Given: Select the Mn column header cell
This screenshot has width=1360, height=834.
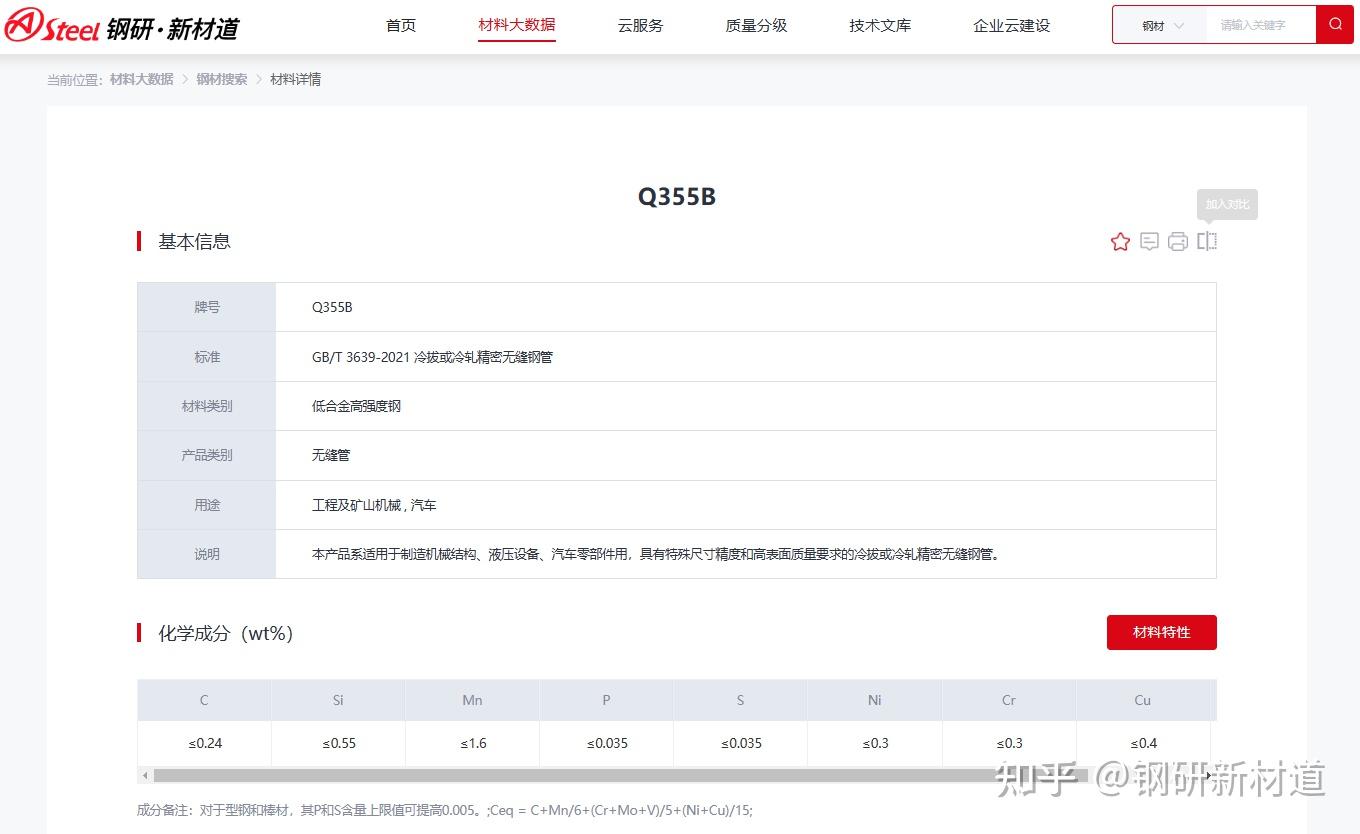Looking at the screenshot, I should pyautogui.click(x=471, y=700).
